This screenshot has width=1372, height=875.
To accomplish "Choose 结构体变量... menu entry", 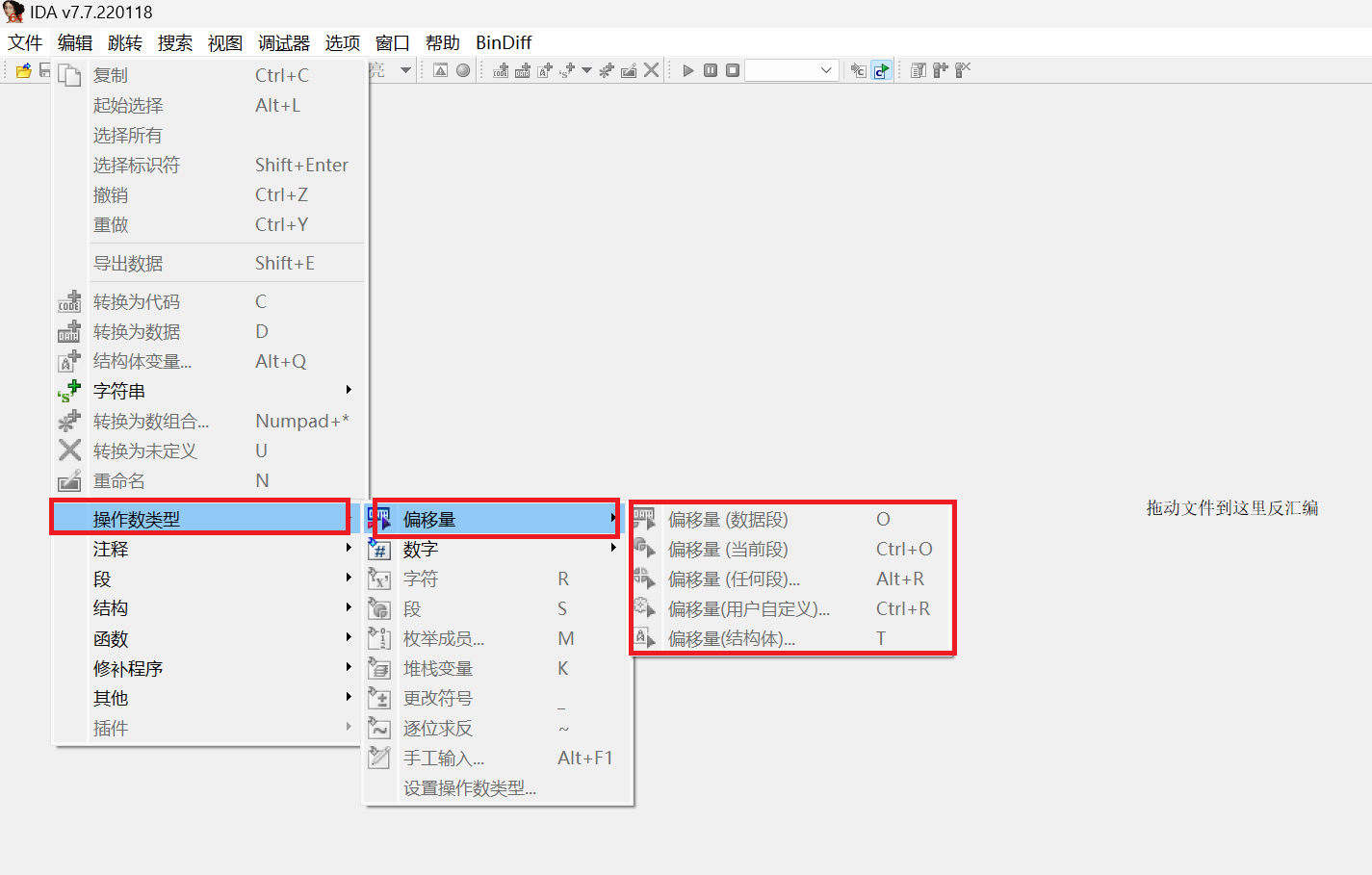I will click(x=209, y=361).
